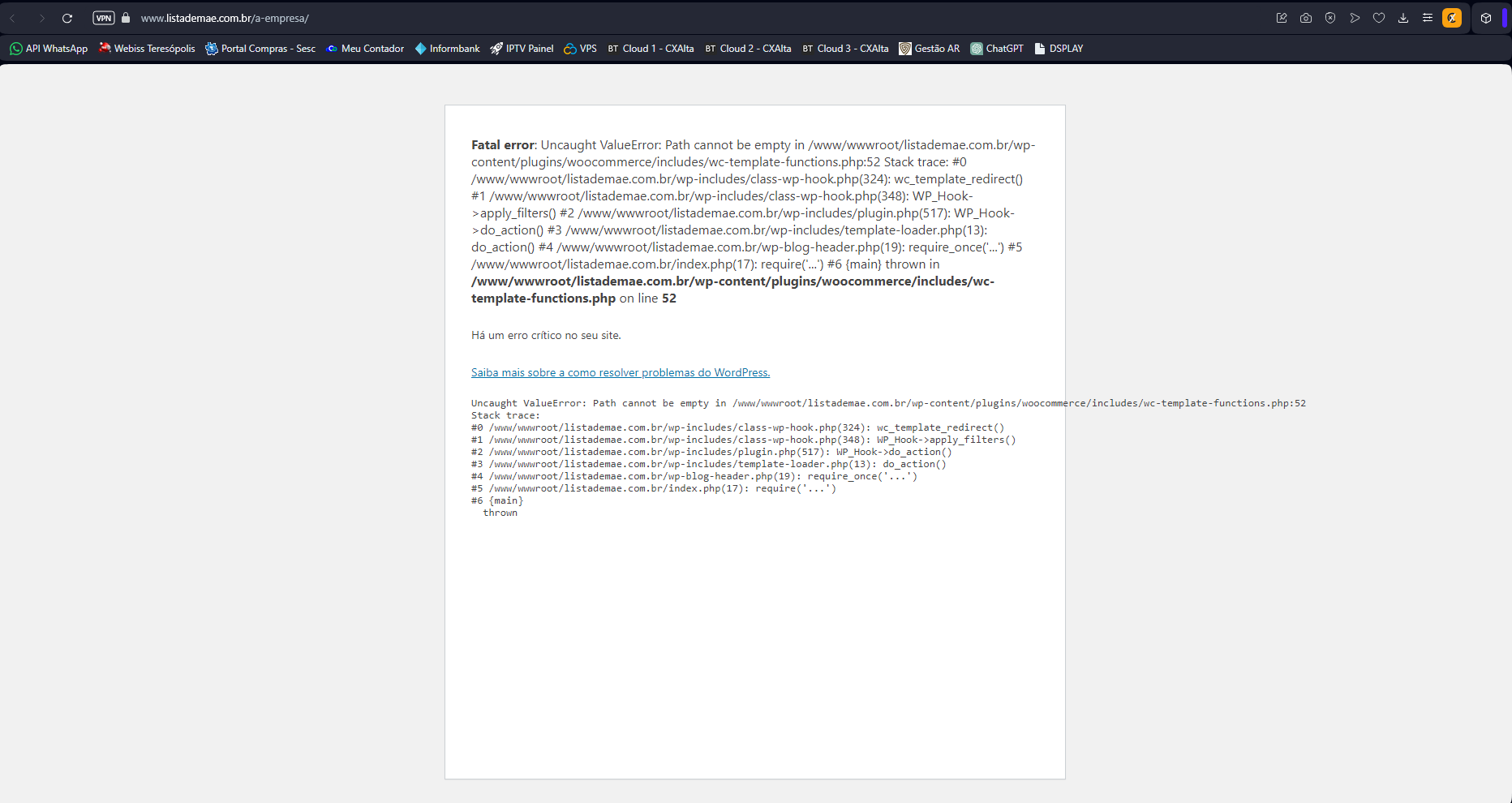Screen dimensions: 1512x803
Task: Go forward to the next page
Action: tap(41, 18)
